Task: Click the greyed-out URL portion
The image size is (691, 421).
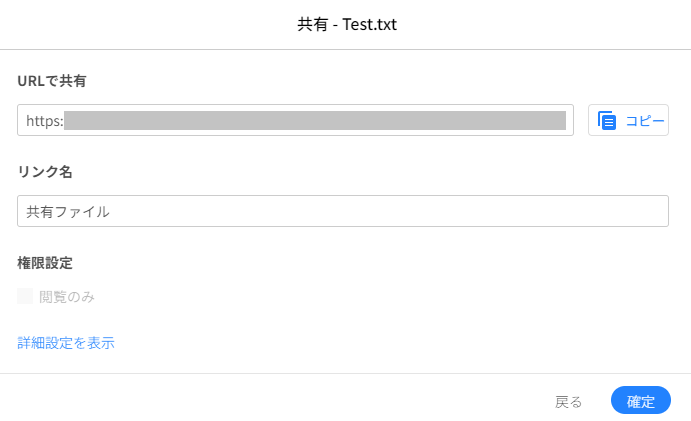Action: click(315, 120)
